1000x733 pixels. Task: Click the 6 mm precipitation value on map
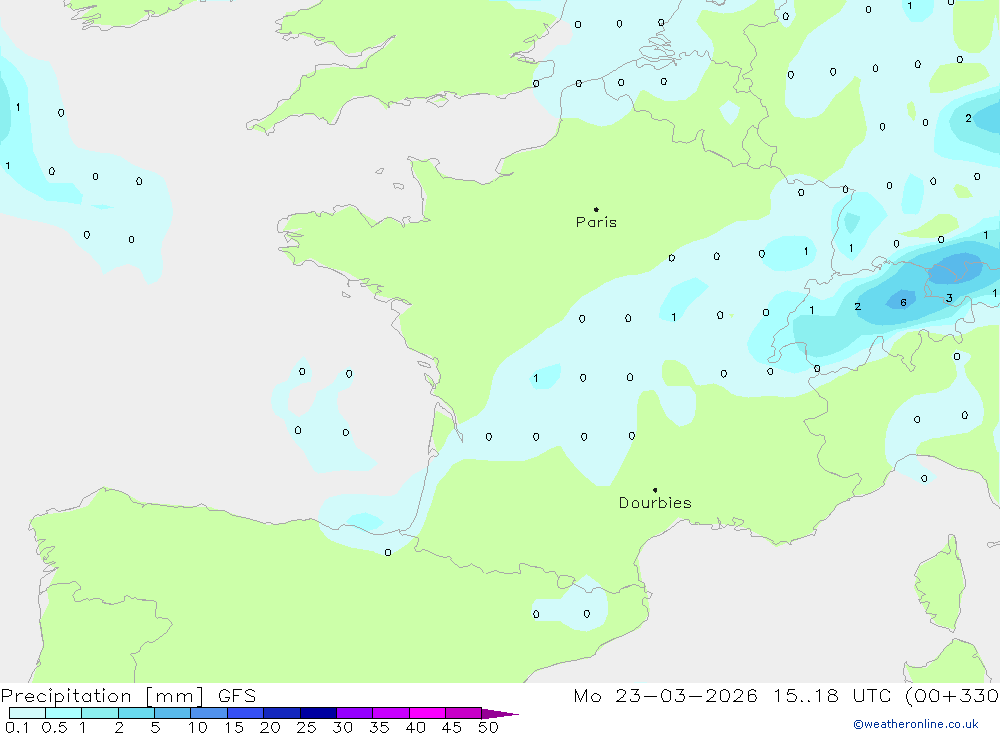(x=903, y=302)
